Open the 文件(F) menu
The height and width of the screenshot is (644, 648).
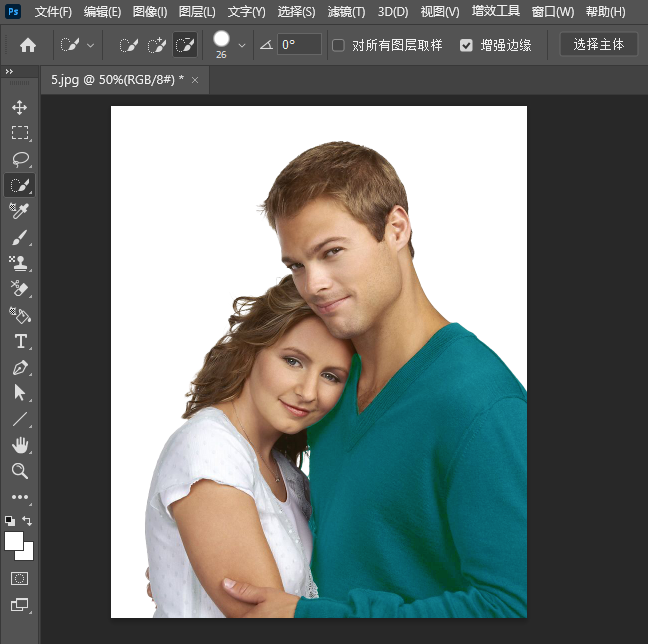click(53, 12)
